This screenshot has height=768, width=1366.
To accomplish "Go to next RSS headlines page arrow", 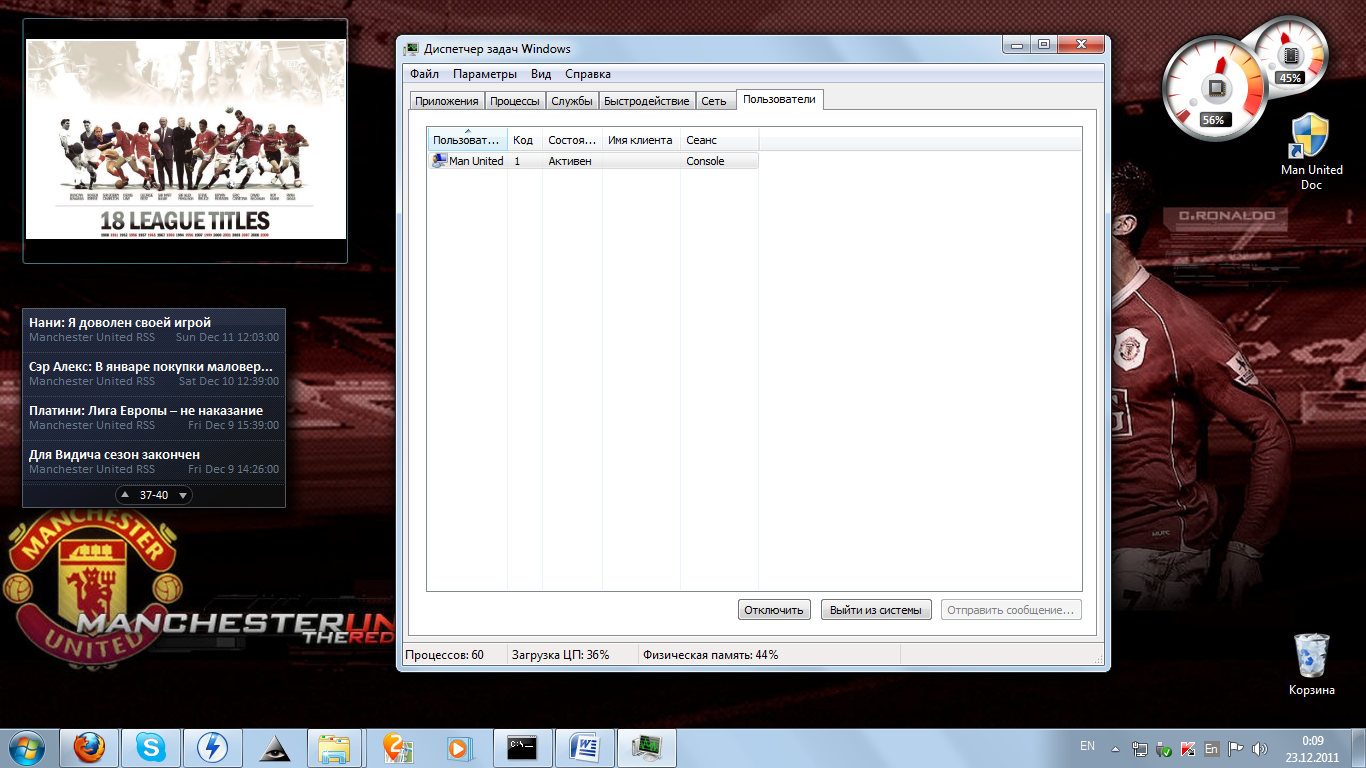I will click(183, 495).
